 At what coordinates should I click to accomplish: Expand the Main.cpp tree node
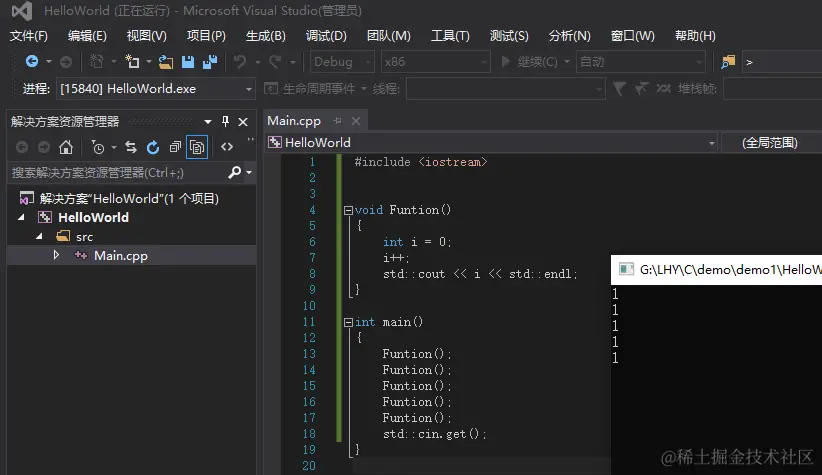pyautogui.click(x=56, y=255)
